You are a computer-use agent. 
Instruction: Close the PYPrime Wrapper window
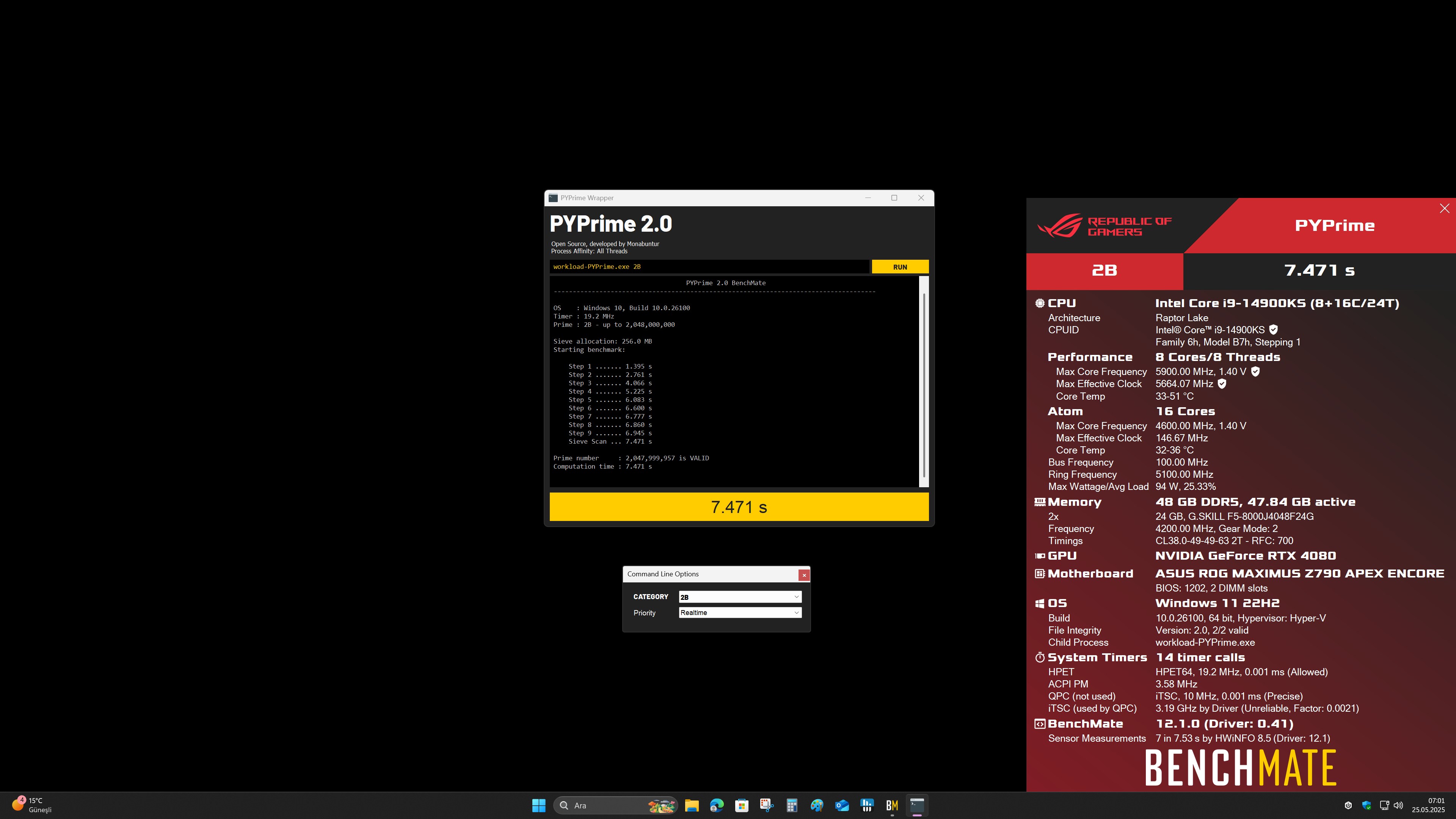[x=921, y=198]
